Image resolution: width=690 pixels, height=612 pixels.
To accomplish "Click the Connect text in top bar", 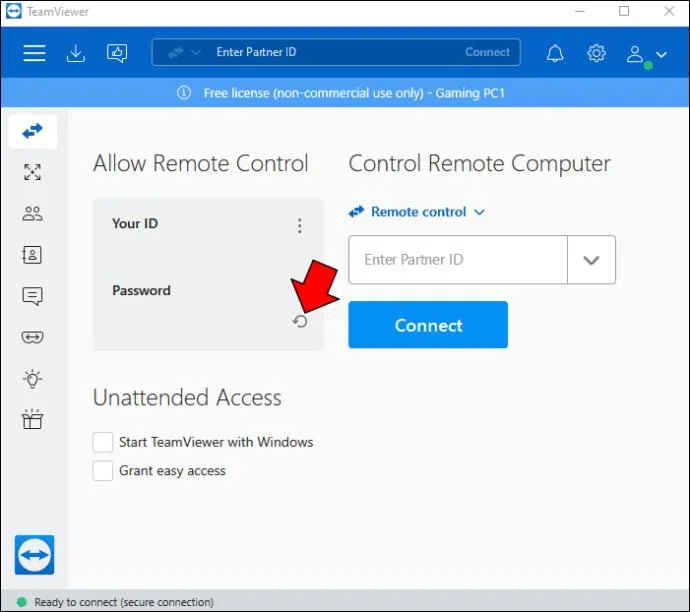I will click(487, 52).
